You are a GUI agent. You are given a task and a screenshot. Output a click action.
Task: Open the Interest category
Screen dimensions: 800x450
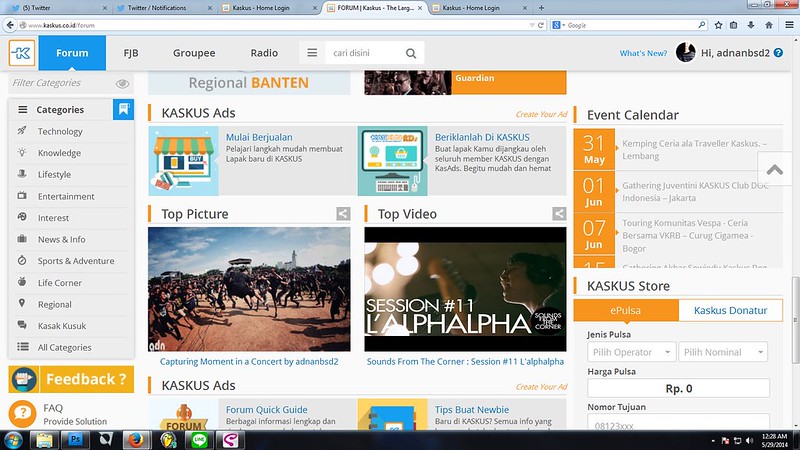tap(53, 217)
